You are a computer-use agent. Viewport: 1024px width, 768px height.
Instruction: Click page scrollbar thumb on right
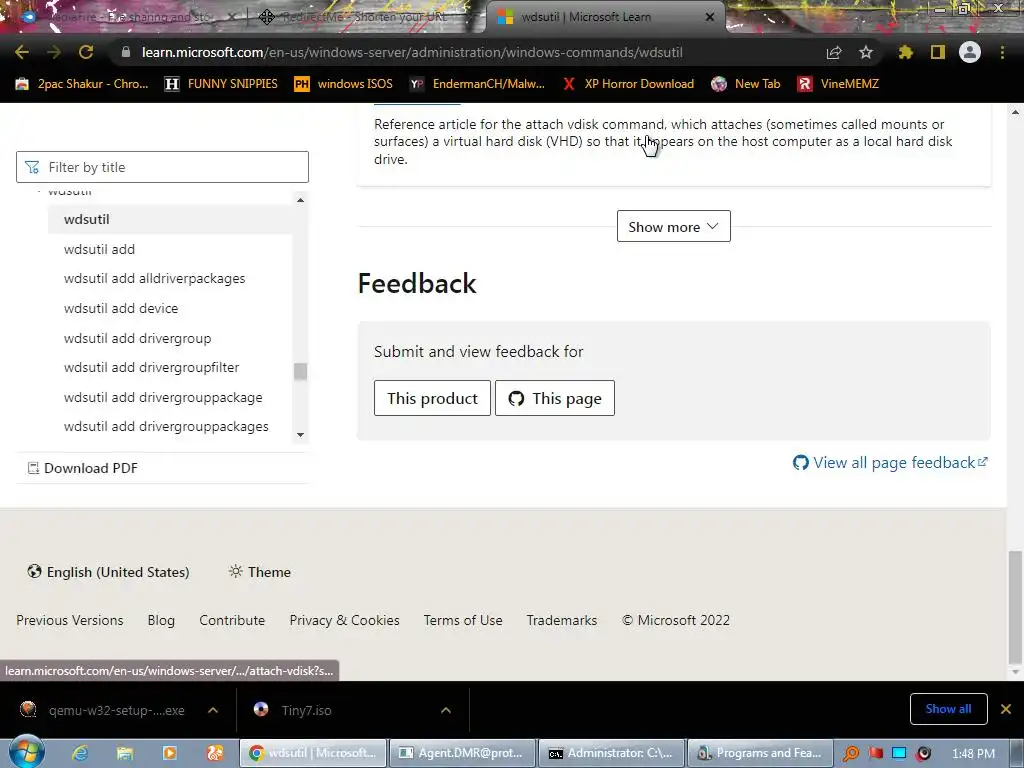[1015, 606]
